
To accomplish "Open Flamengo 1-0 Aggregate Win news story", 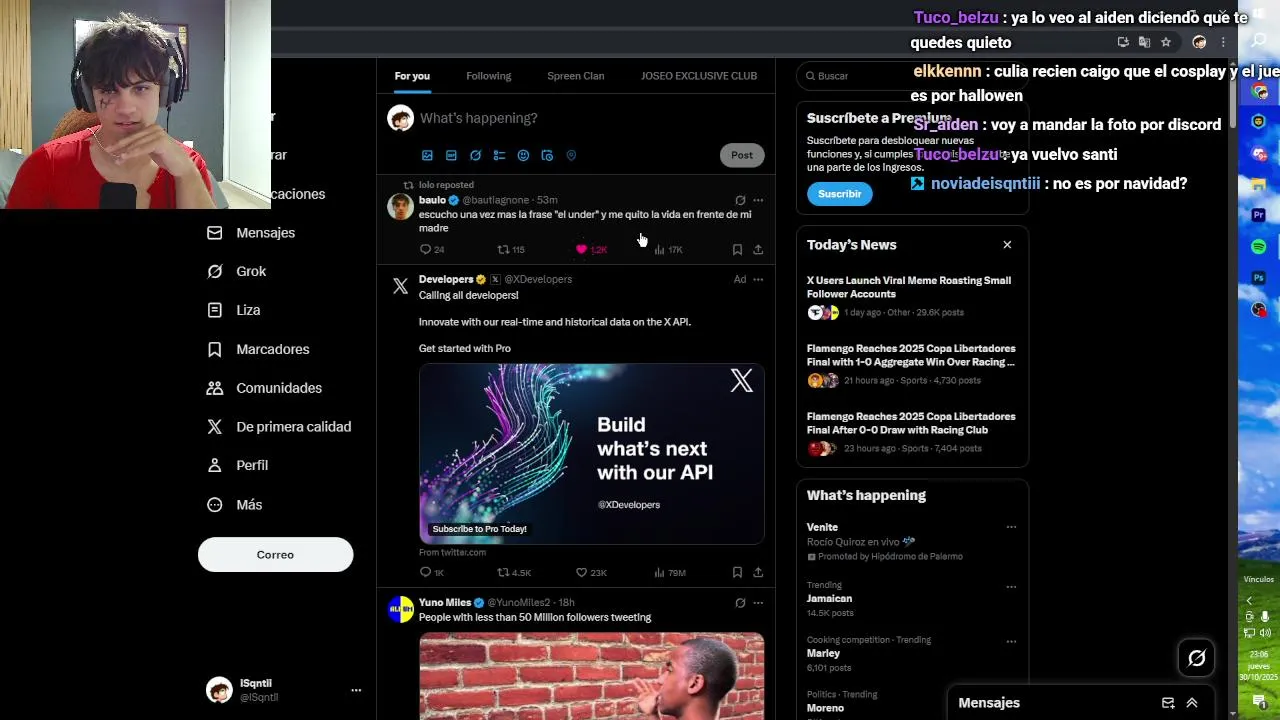I will [x=912, y=364].
